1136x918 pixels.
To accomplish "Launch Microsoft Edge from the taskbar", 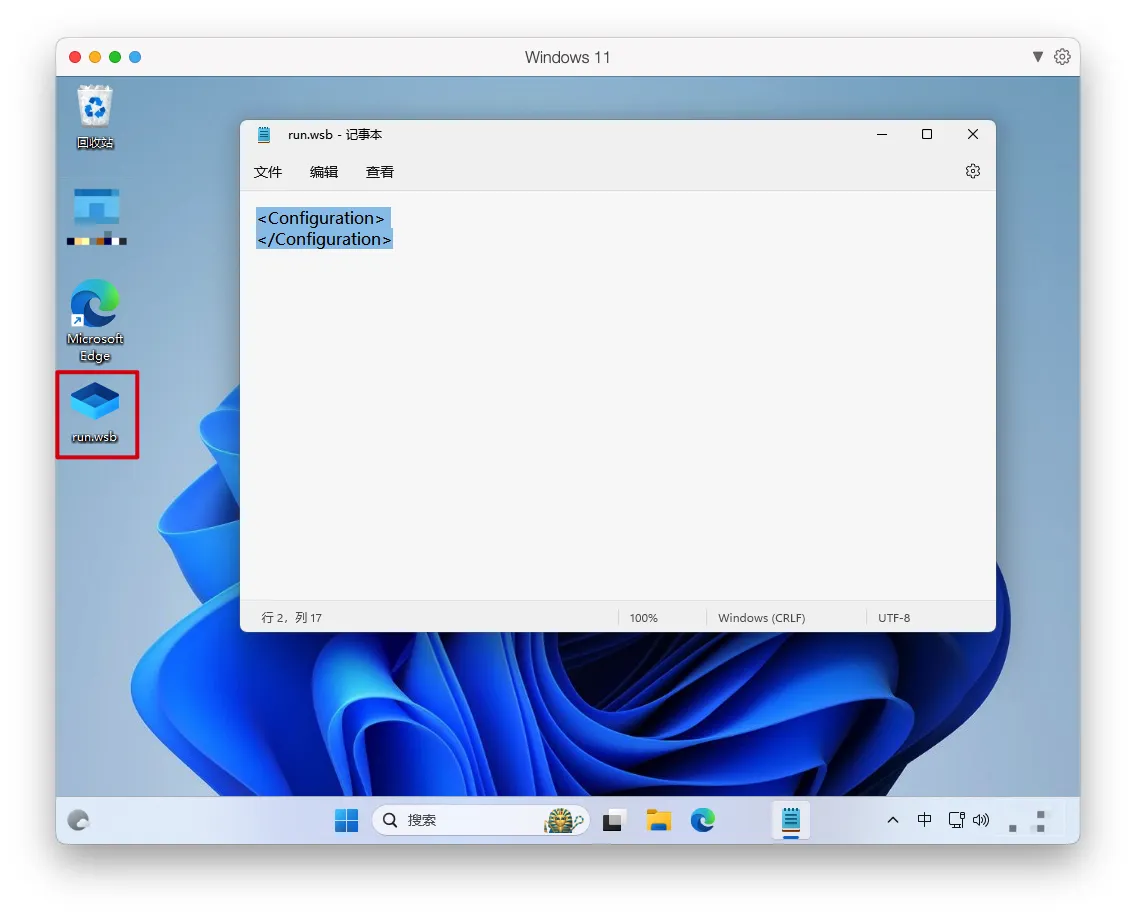I will (702, 820).
